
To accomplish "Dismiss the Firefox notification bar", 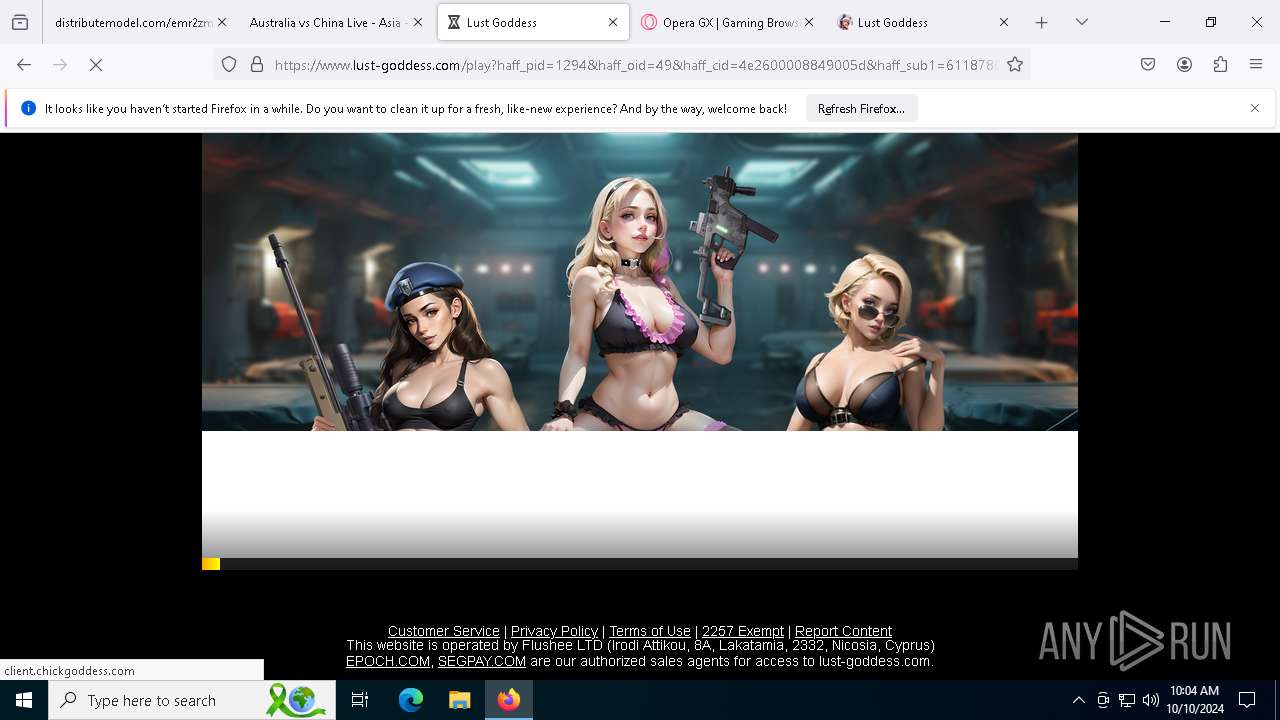I will point(1255,108).
